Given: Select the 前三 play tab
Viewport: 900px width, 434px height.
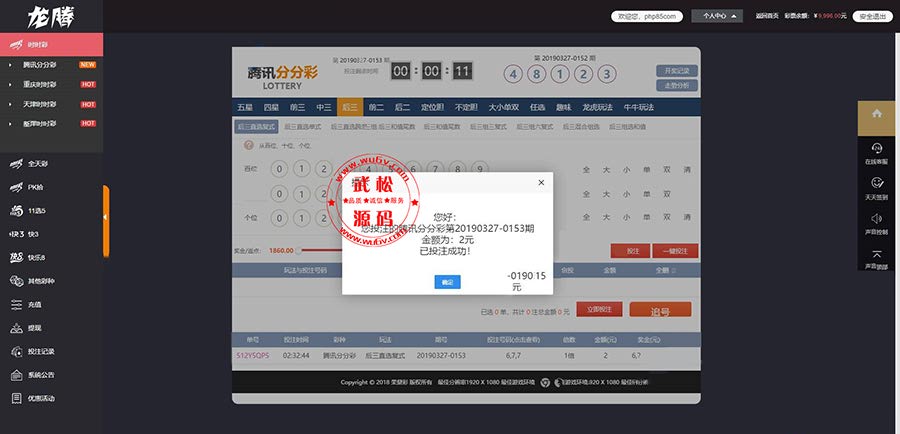Looking at the screenshot, I should pos(297,107).
